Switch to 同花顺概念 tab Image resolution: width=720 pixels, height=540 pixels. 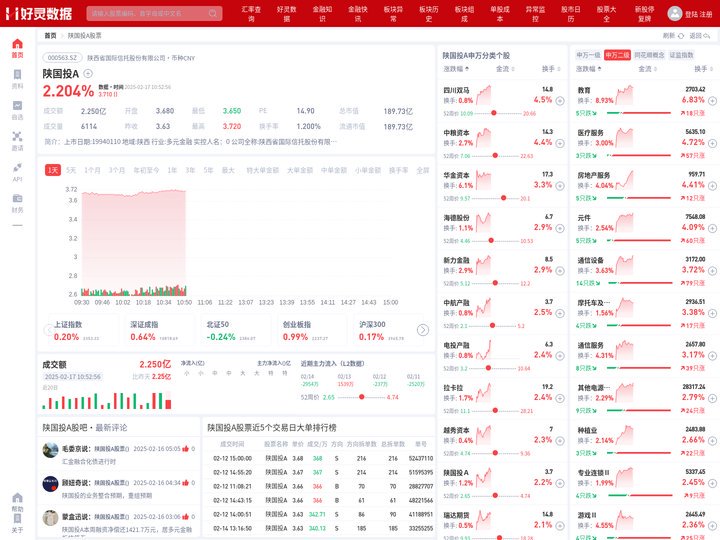click(649, 55)
